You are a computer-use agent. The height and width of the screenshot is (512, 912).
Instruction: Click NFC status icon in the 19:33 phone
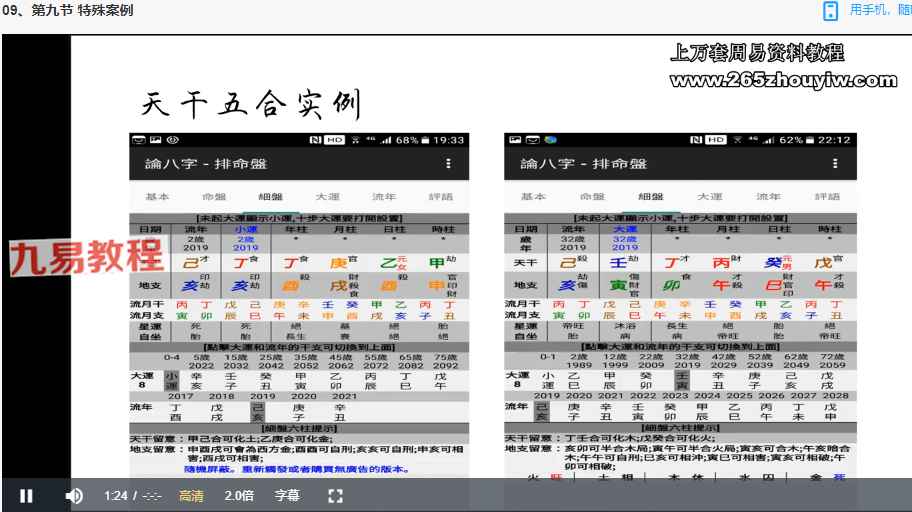click(315, 140)
